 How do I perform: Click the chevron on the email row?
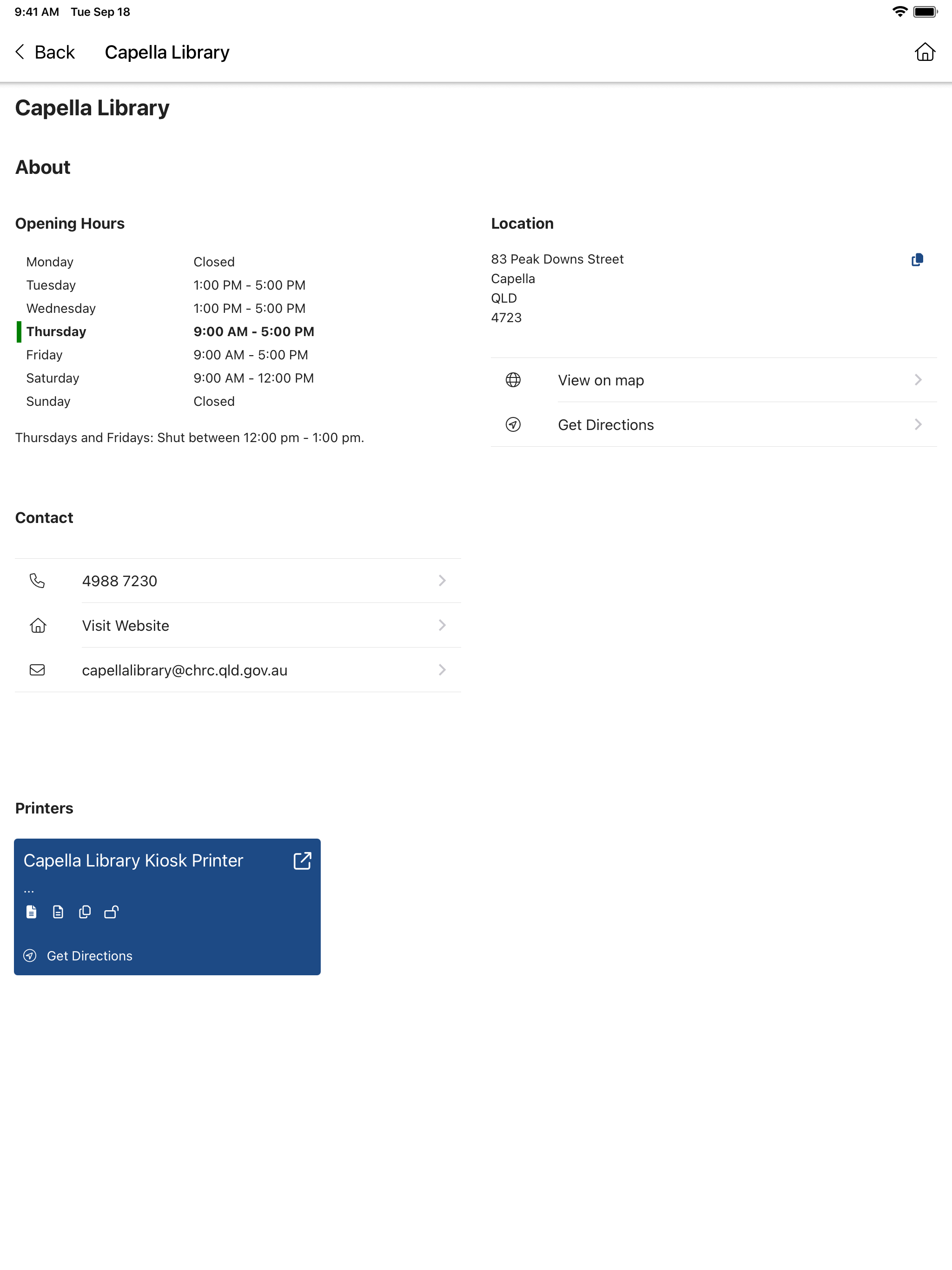[442, 669]
